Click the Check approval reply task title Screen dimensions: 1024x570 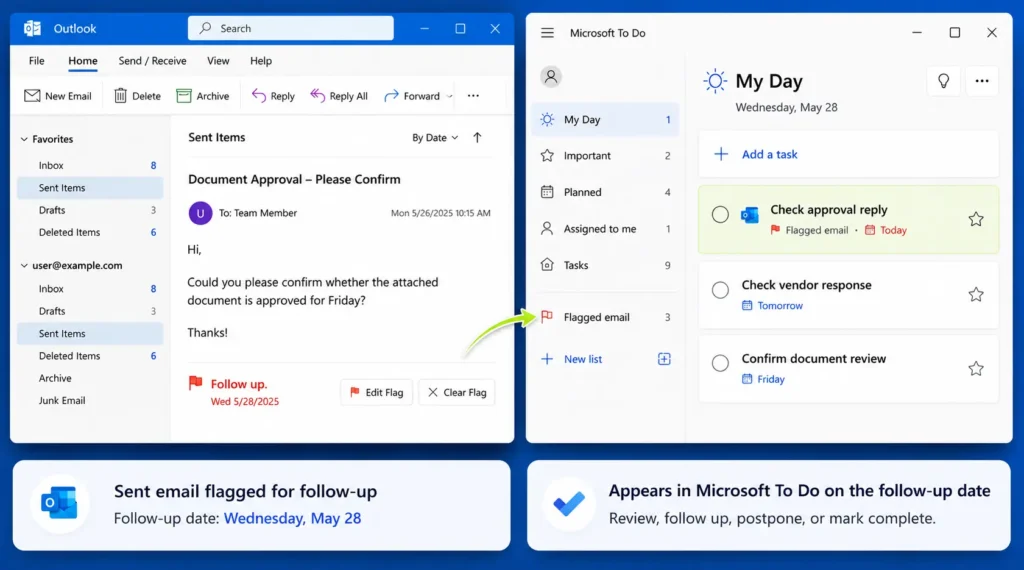click(829, 210)
